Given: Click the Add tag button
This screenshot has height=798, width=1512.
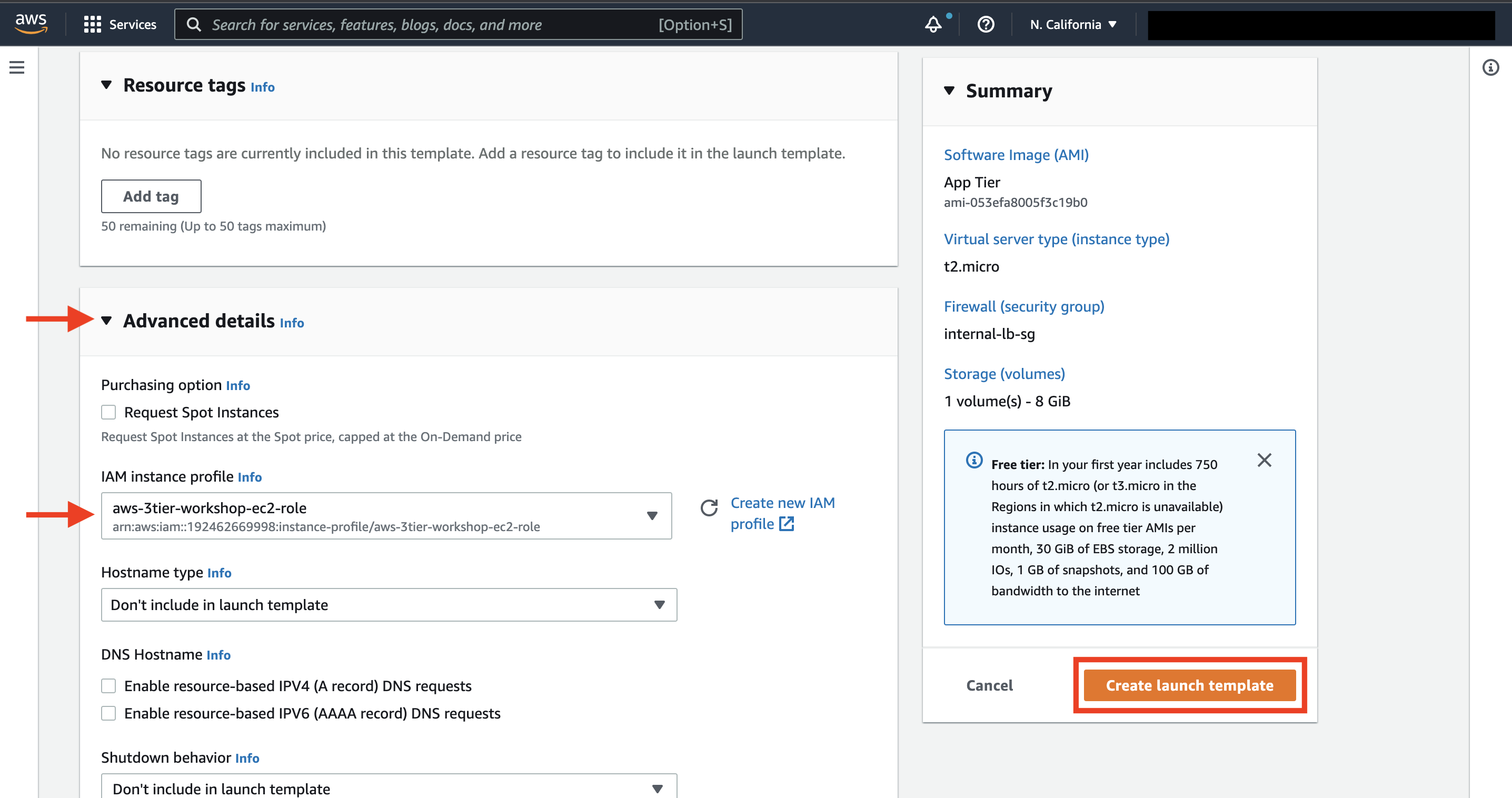Looking at the screenshot, I should [x=151, y=196].
